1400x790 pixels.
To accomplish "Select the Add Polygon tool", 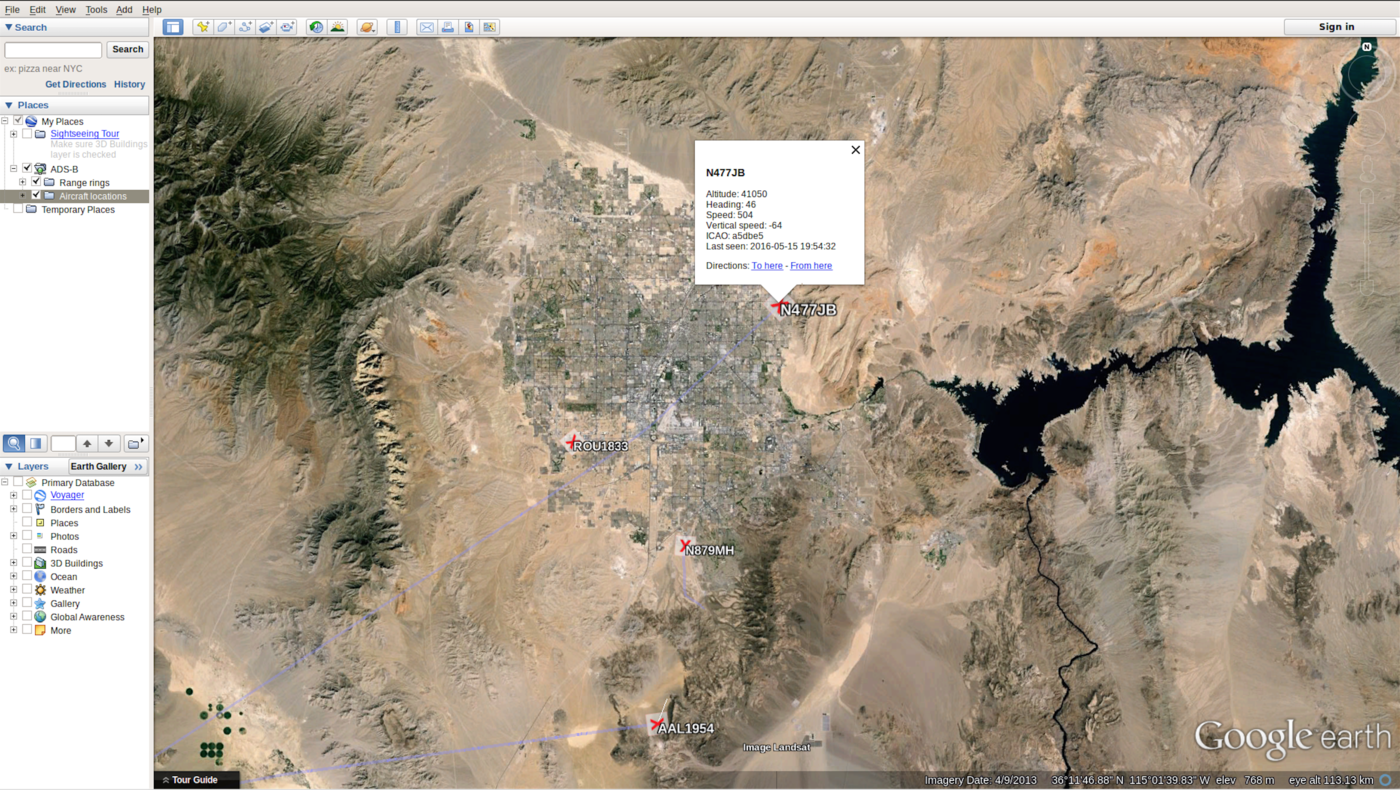I will point(223,26).
